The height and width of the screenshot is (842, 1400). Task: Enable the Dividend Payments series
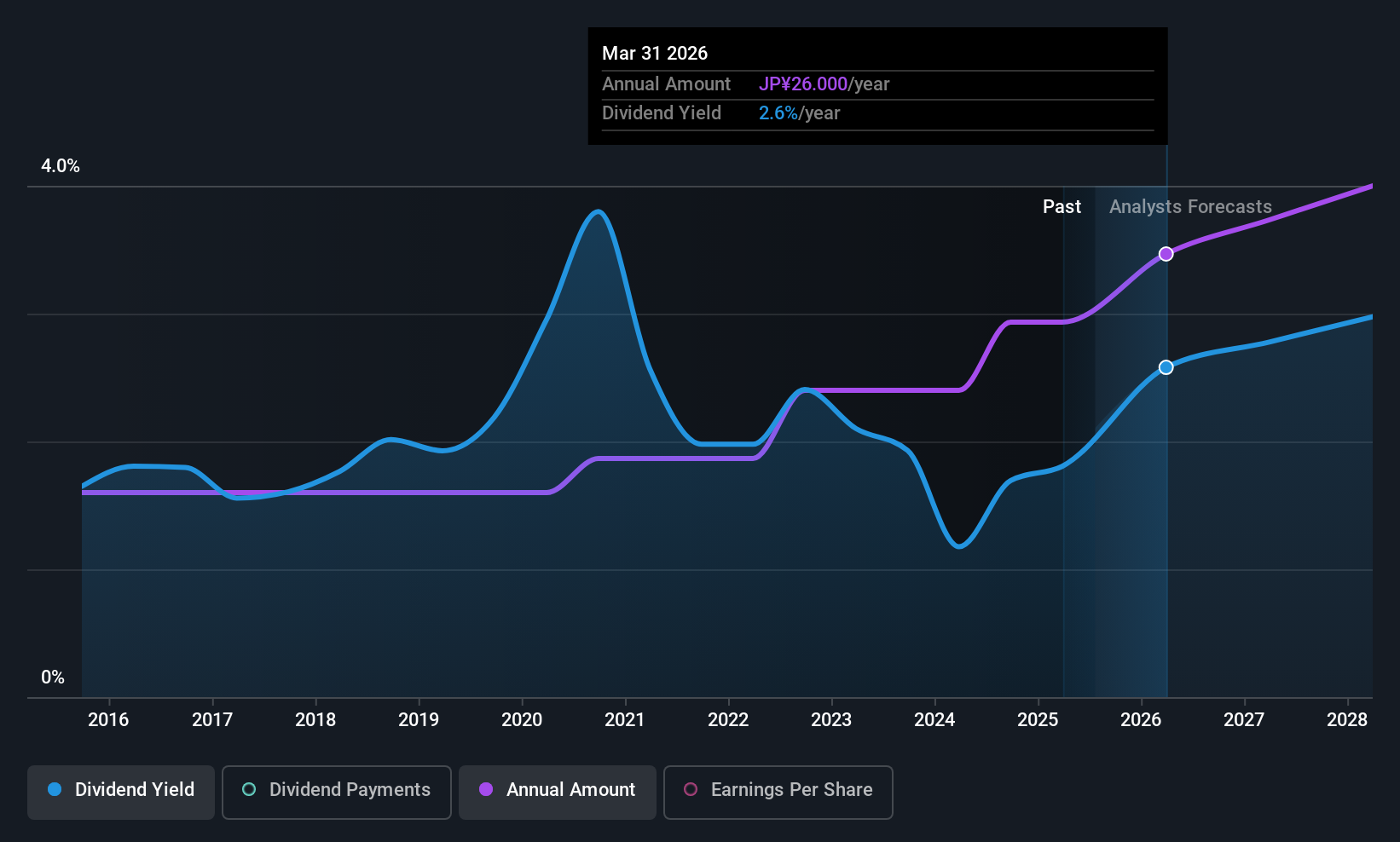pyautogui.click(x=337, y=793)
